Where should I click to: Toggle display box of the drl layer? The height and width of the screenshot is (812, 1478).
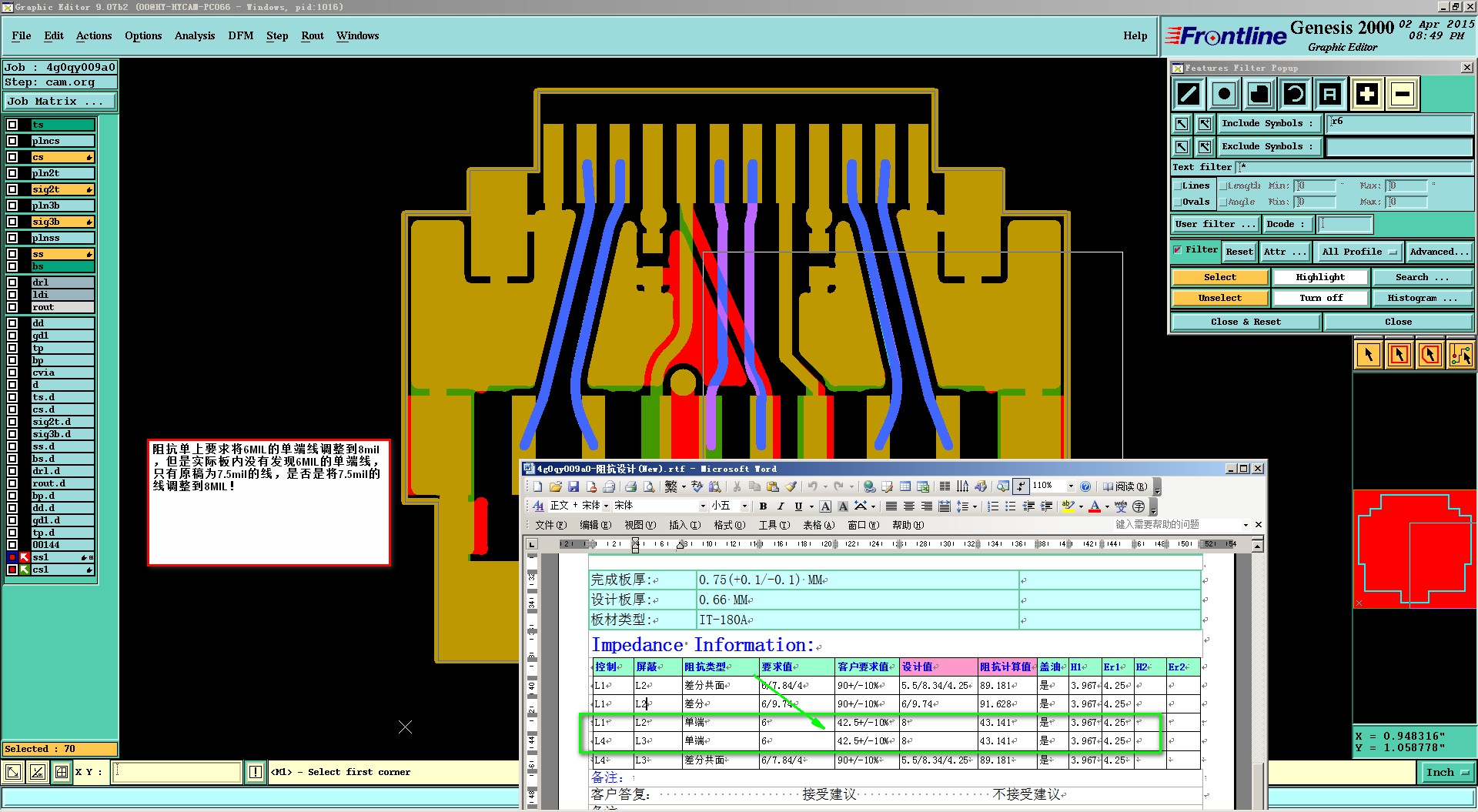[x=12, y=282]
